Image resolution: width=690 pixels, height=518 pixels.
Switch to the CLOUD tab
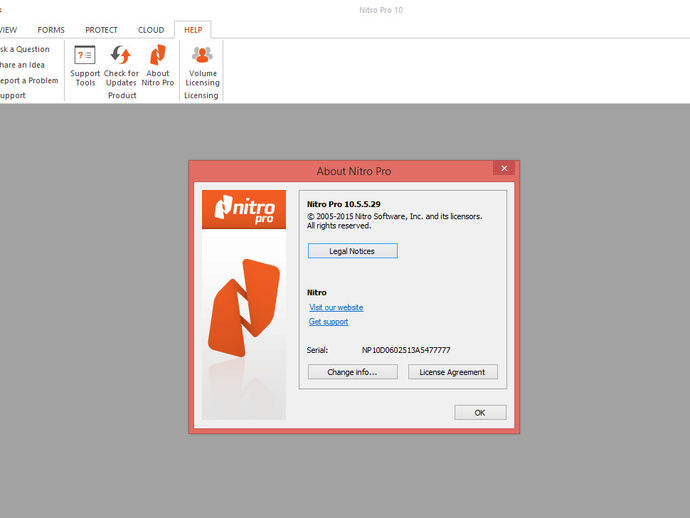[151, 30]
